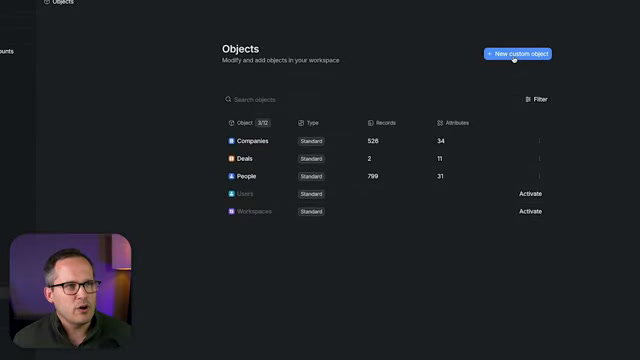Click the 3/12 object count badge
The image size is (640, 360).
tap(263, 123)
